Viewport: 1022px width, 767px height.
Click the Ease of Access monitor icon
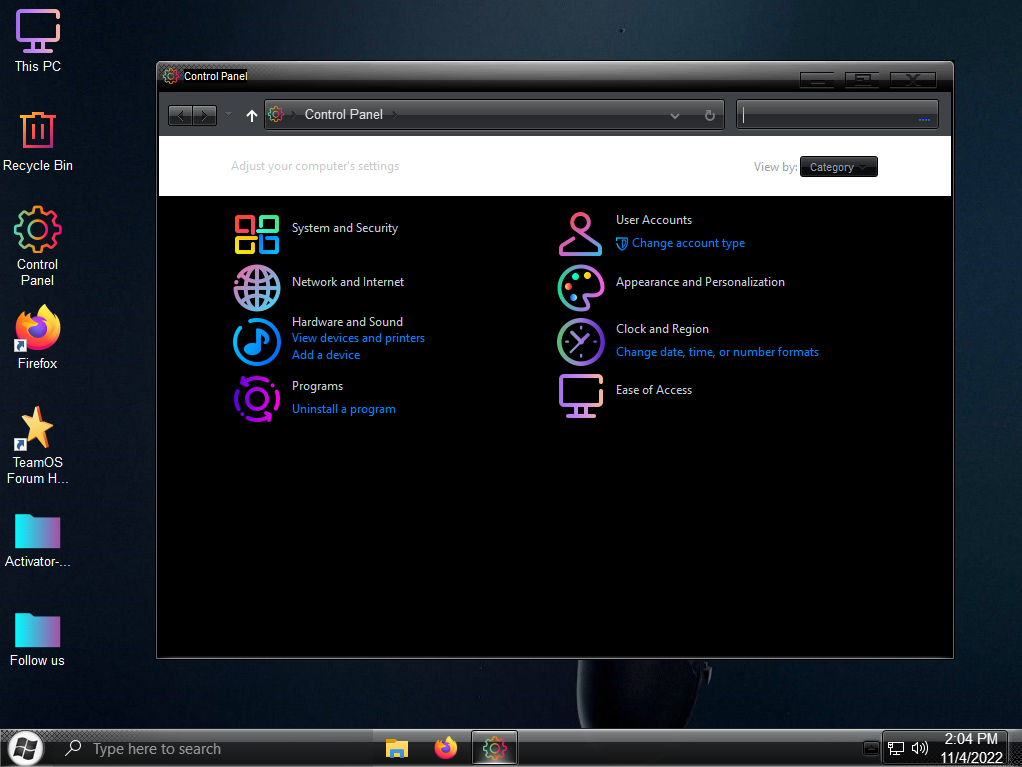click(580, 396)
